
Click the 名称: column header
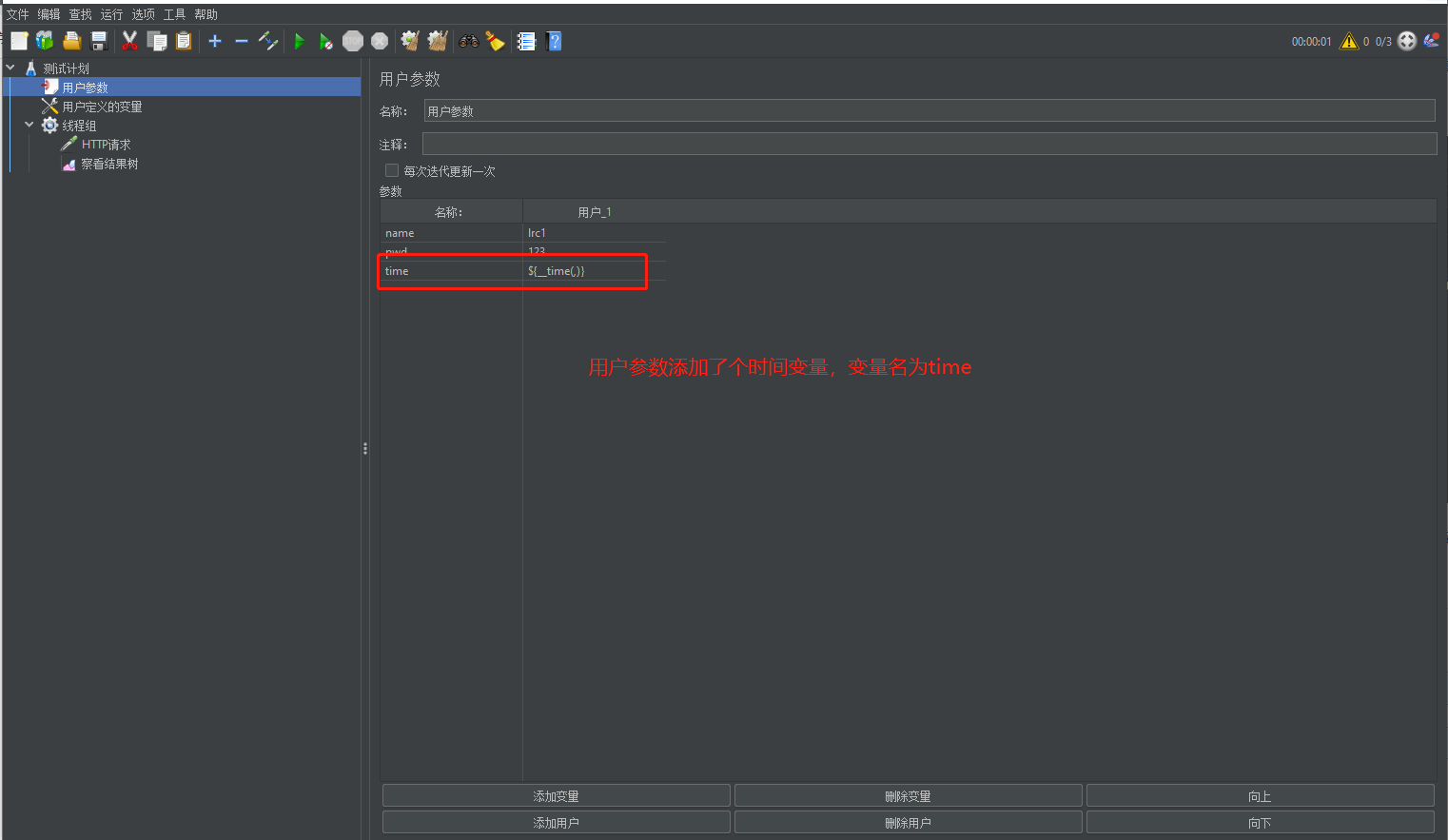451,212
